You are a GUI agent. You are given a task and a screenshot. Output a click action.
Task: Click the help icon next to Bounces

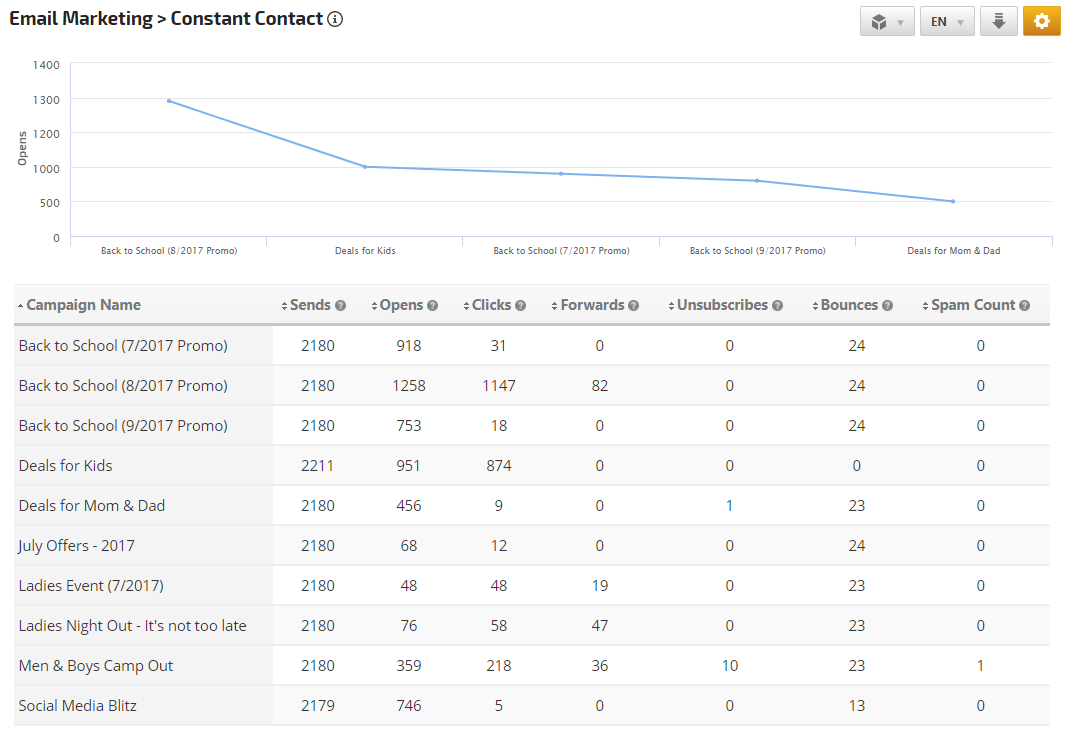click(x=888, y=306)
